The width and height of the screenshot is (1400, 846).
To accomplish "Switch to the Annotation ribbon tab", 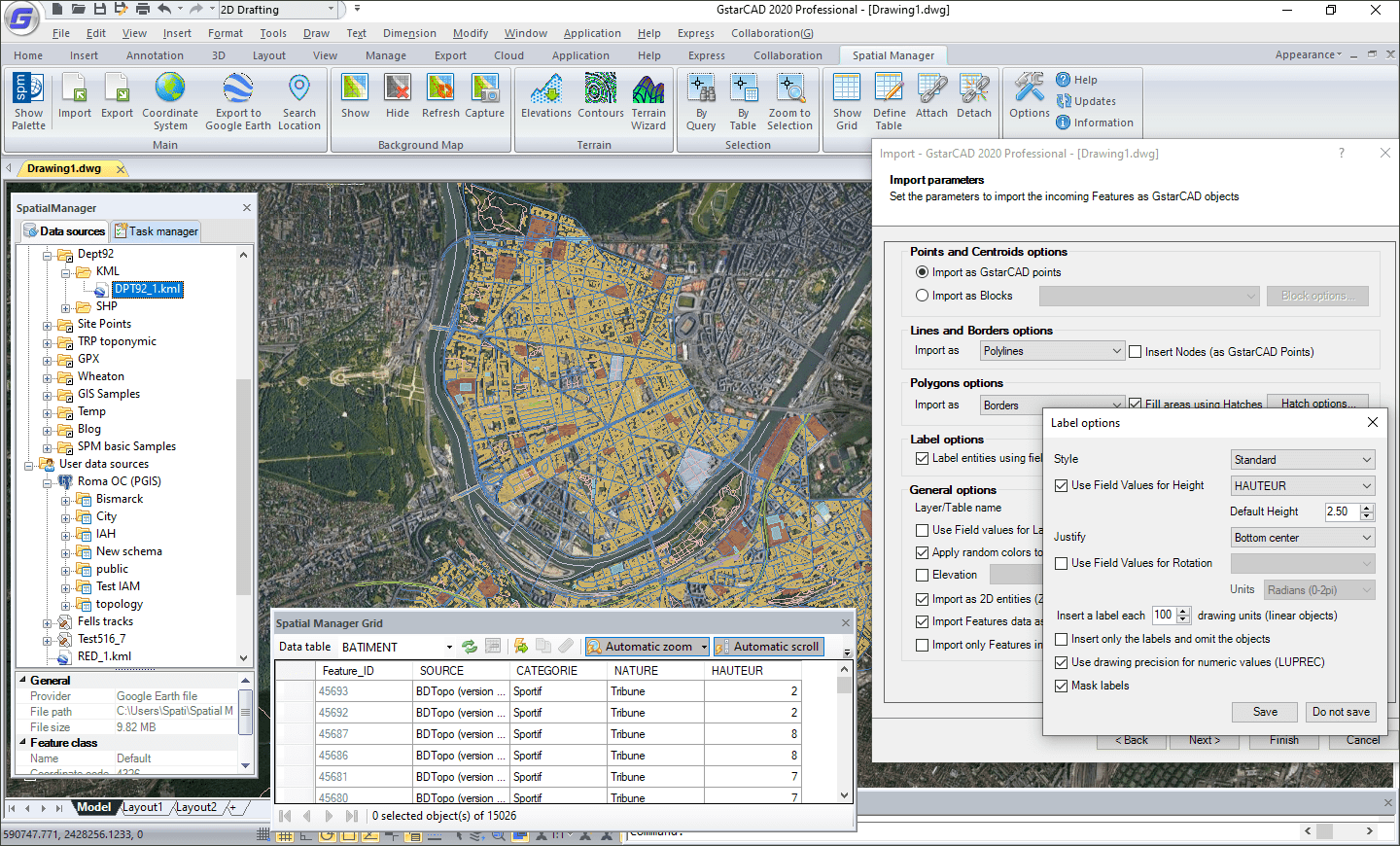I will point(155,55).
